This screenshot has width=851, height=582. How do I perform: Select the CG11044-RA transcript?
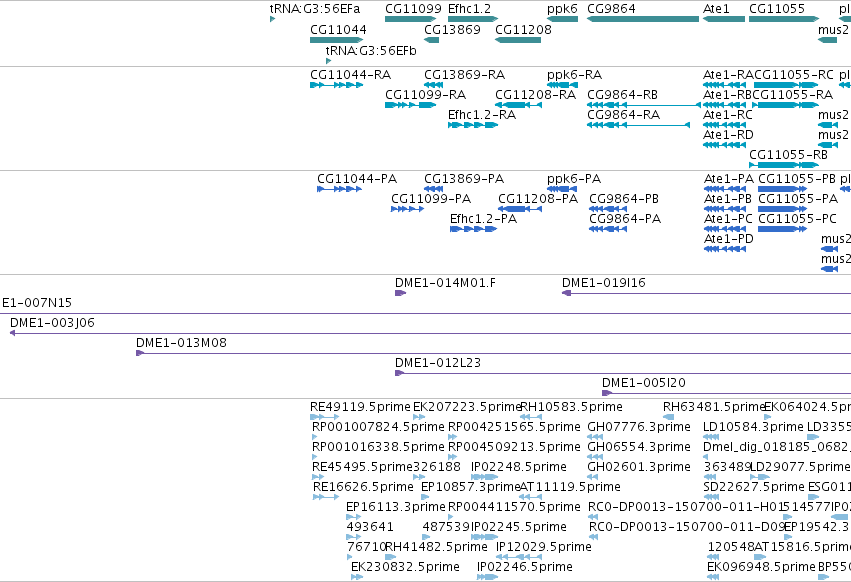pos(336,85)
